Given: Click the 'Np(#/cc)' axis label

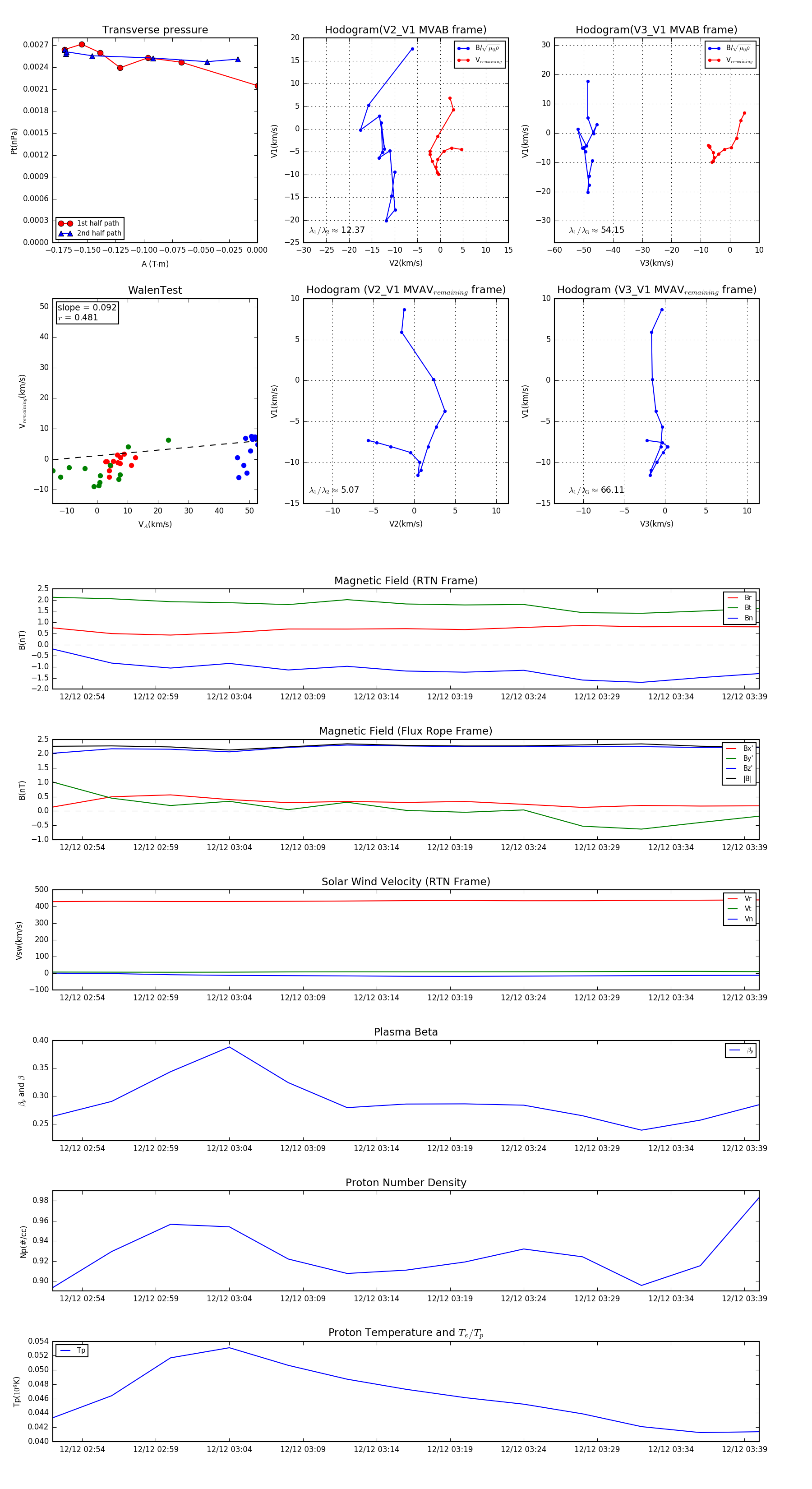Looking at the screenshot, I should click(23, 1242).
